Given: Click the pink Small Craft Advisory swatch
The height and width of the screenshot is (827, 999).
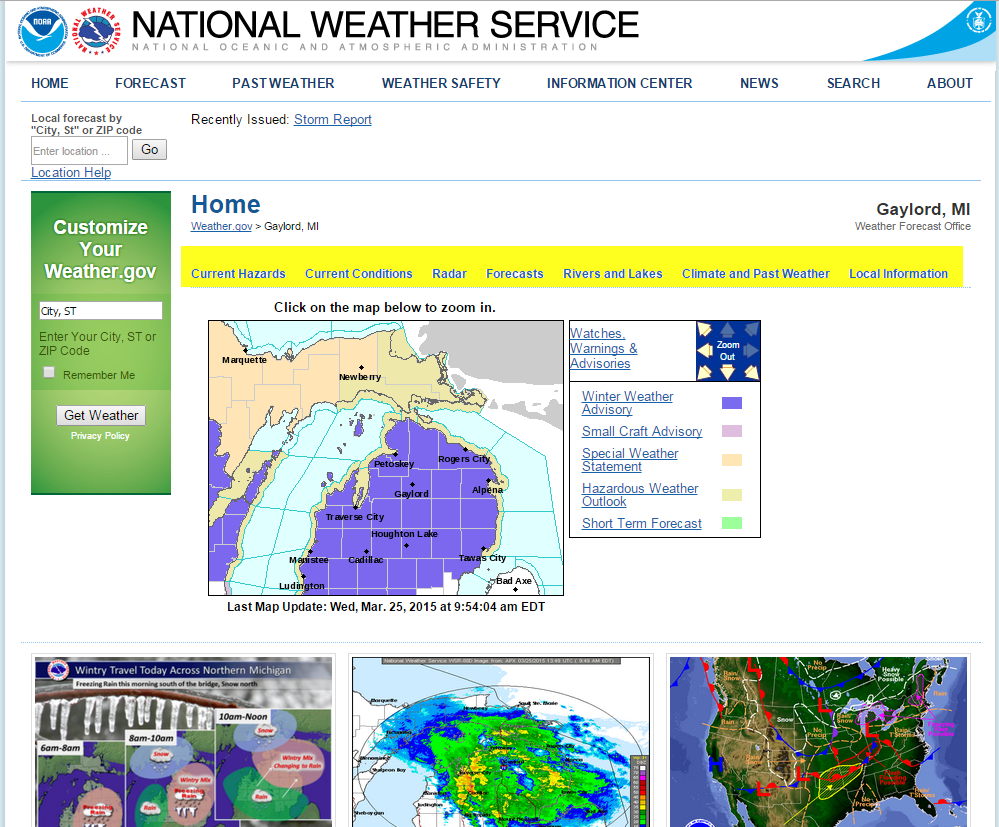Looking at the screenshot, I should coord(731,431).
